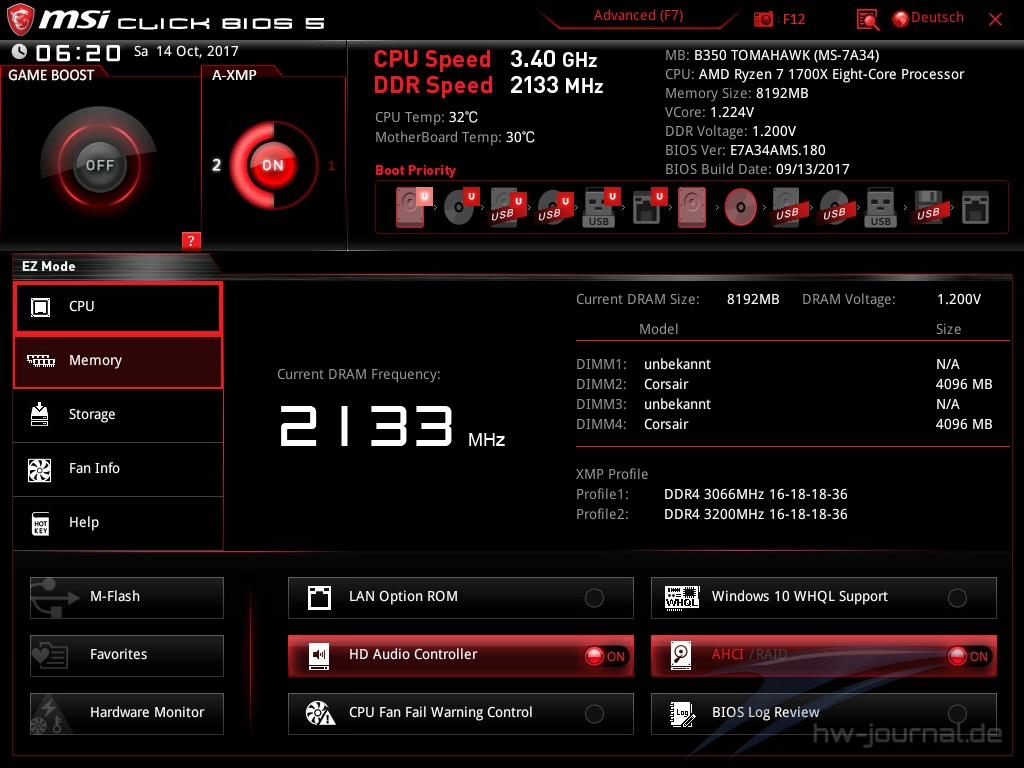Click the 06:20 clock display
Viewport: 1024px width, 768px height.
[78, 52]
